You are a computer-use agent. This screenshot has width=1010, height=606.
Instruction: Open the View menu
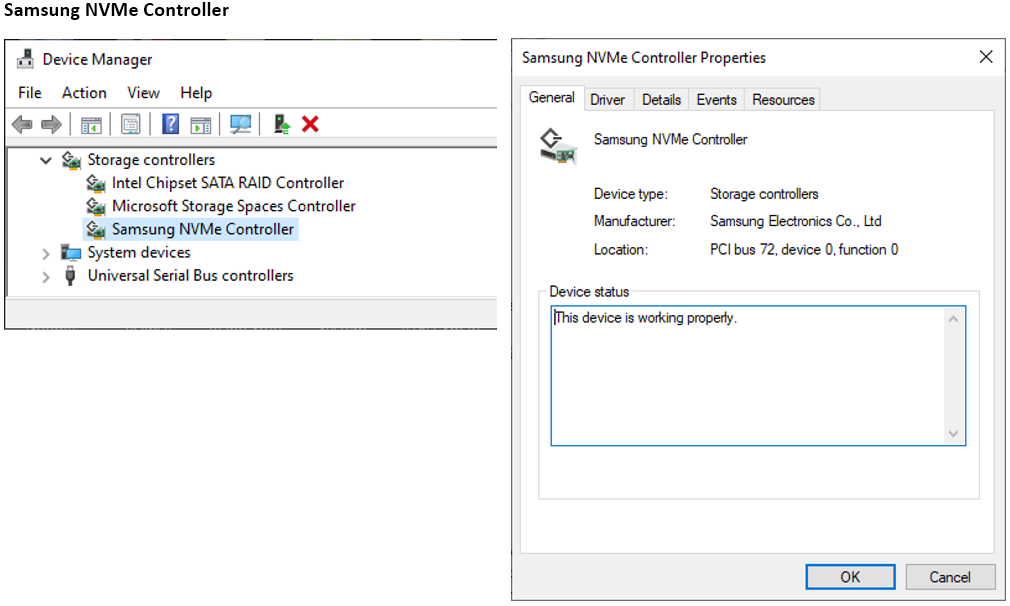pyautogui.click(x=143, y=93)
